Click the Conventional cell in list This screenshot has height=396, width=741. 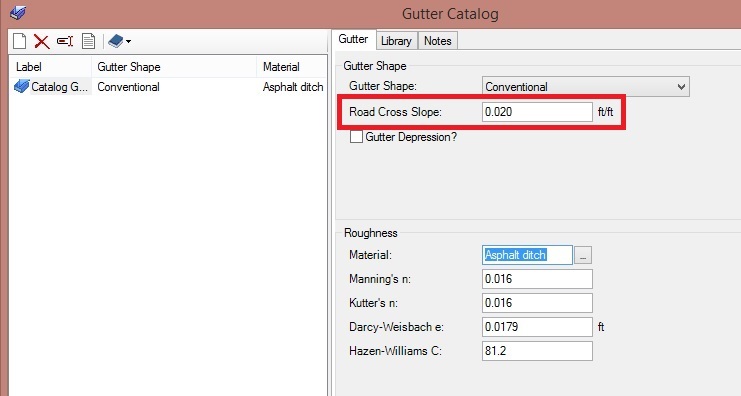point(129,87)
